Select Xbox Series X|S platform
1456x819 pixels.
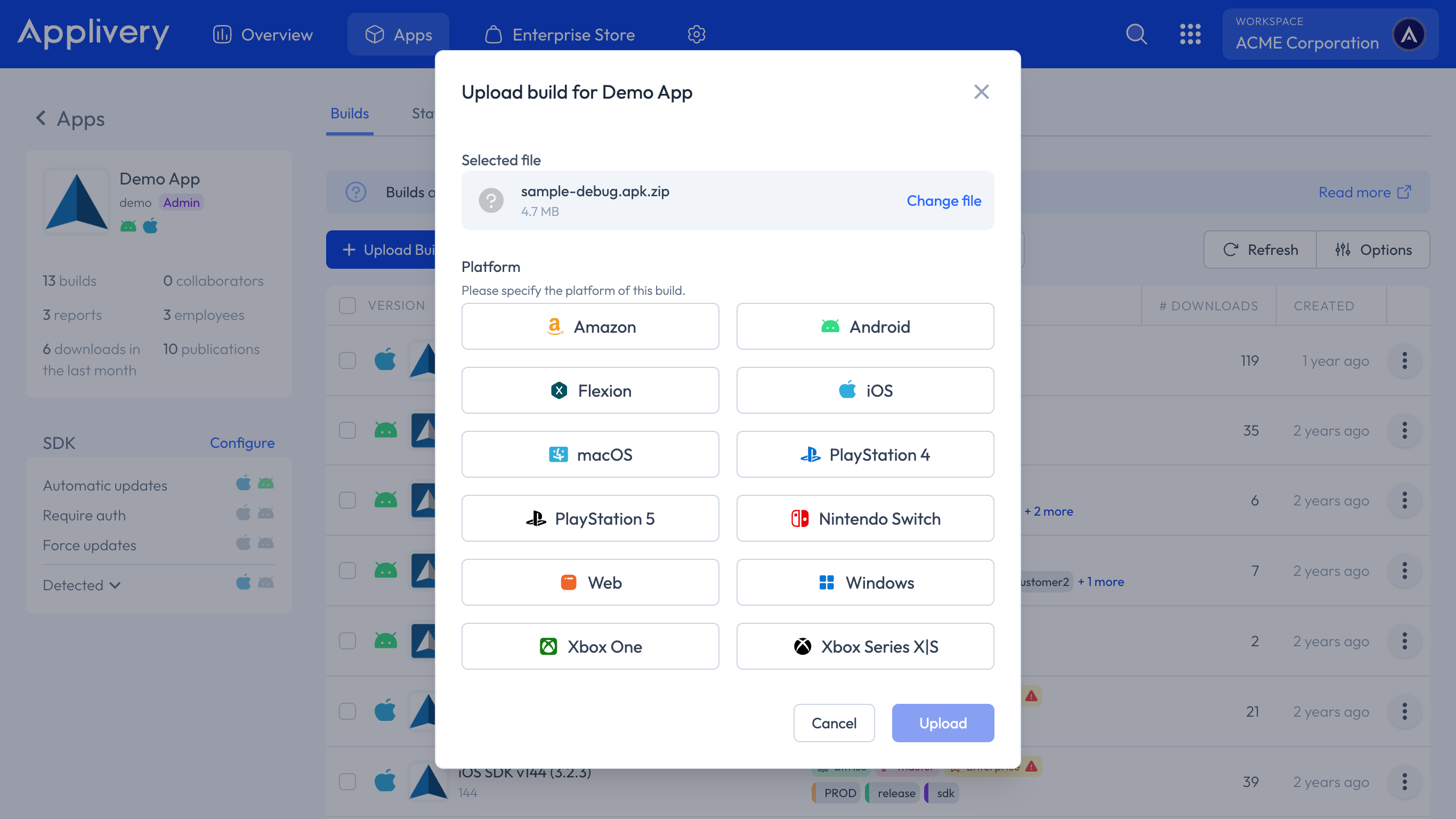tap(865, 646)
